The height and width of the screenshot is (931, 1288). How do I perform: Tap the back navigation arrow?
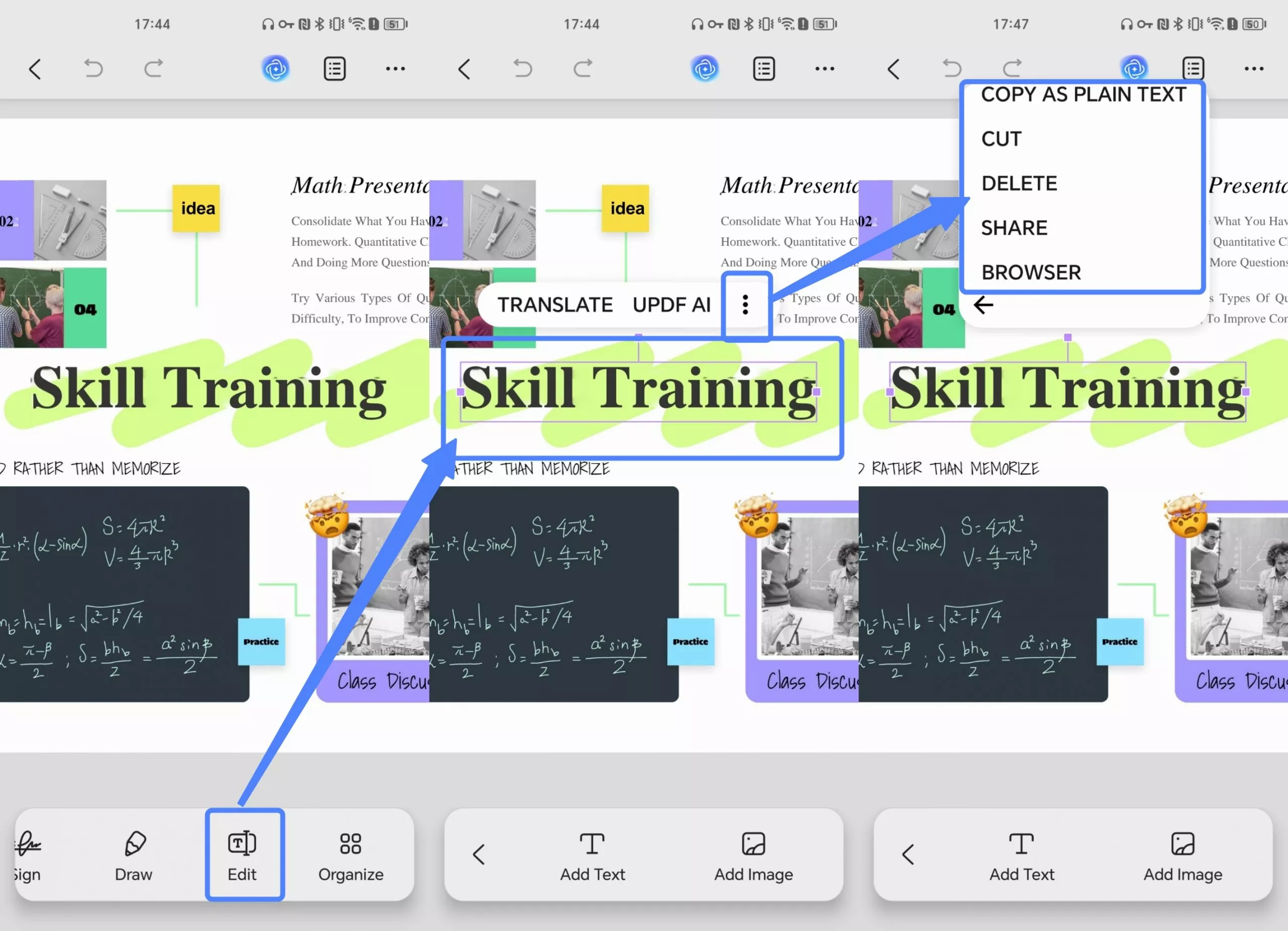pyautogui.click(x=35, y=69)
